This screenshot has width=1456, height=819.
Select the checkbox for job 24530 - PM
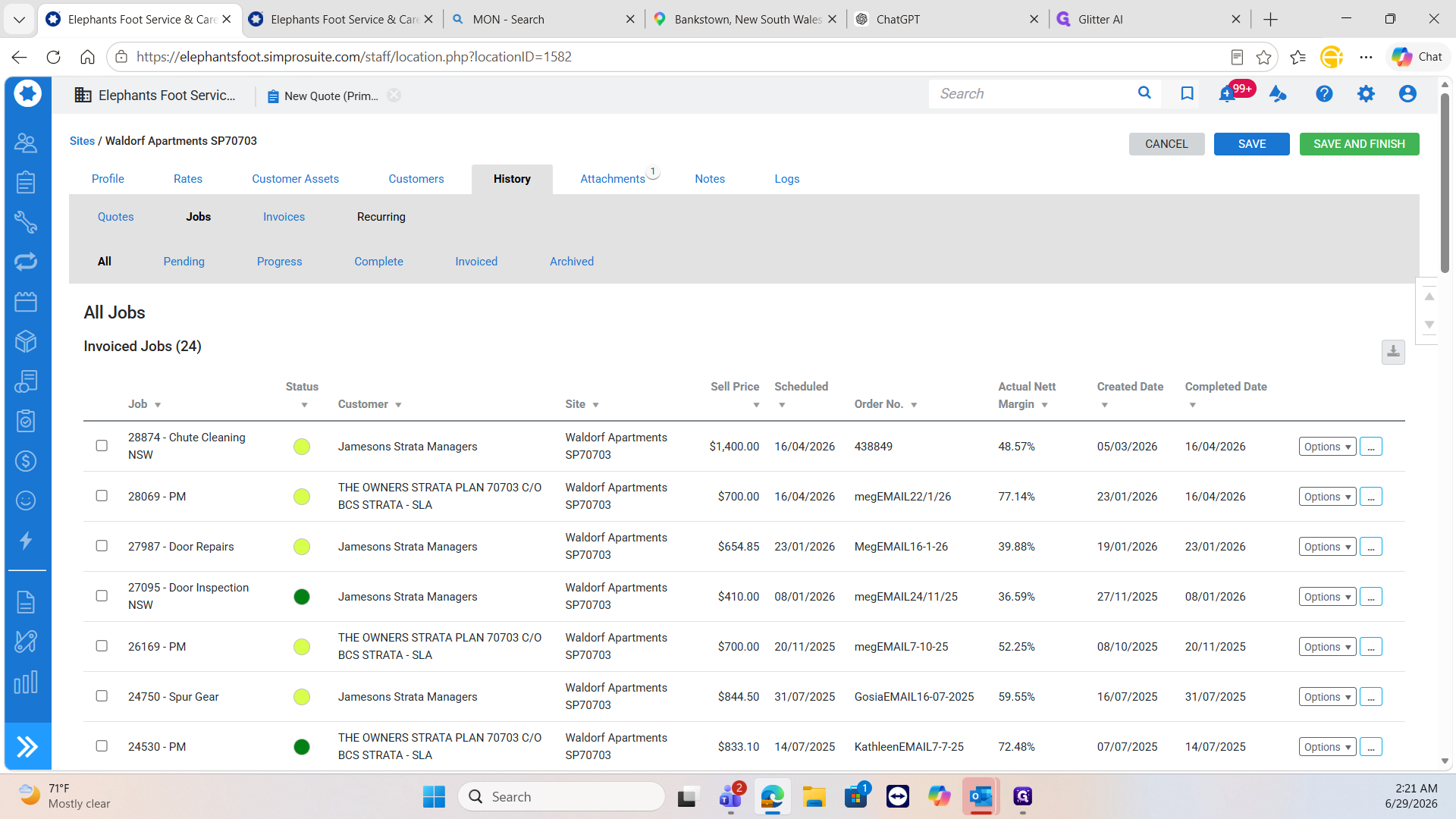pyautogui.click(x=102, y=746)
